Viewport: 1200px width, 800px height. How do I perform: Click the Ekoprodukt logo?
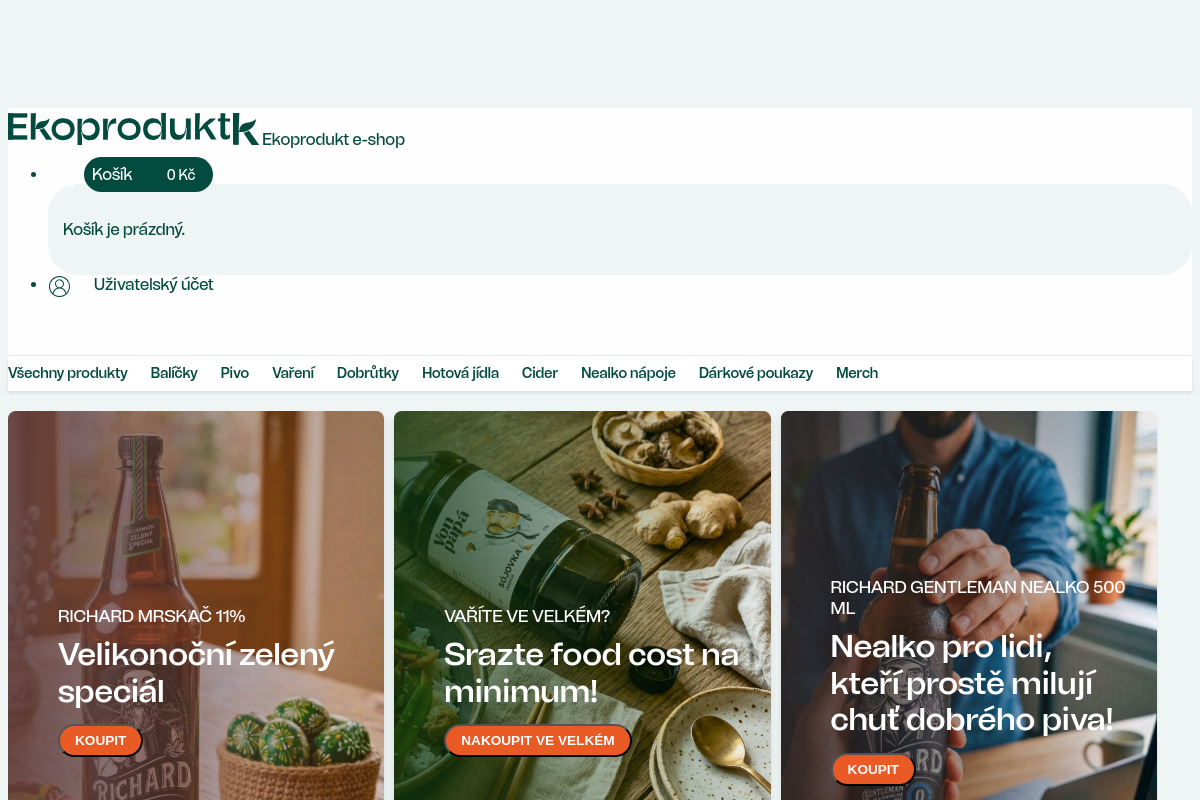click(x=133, y=129)
